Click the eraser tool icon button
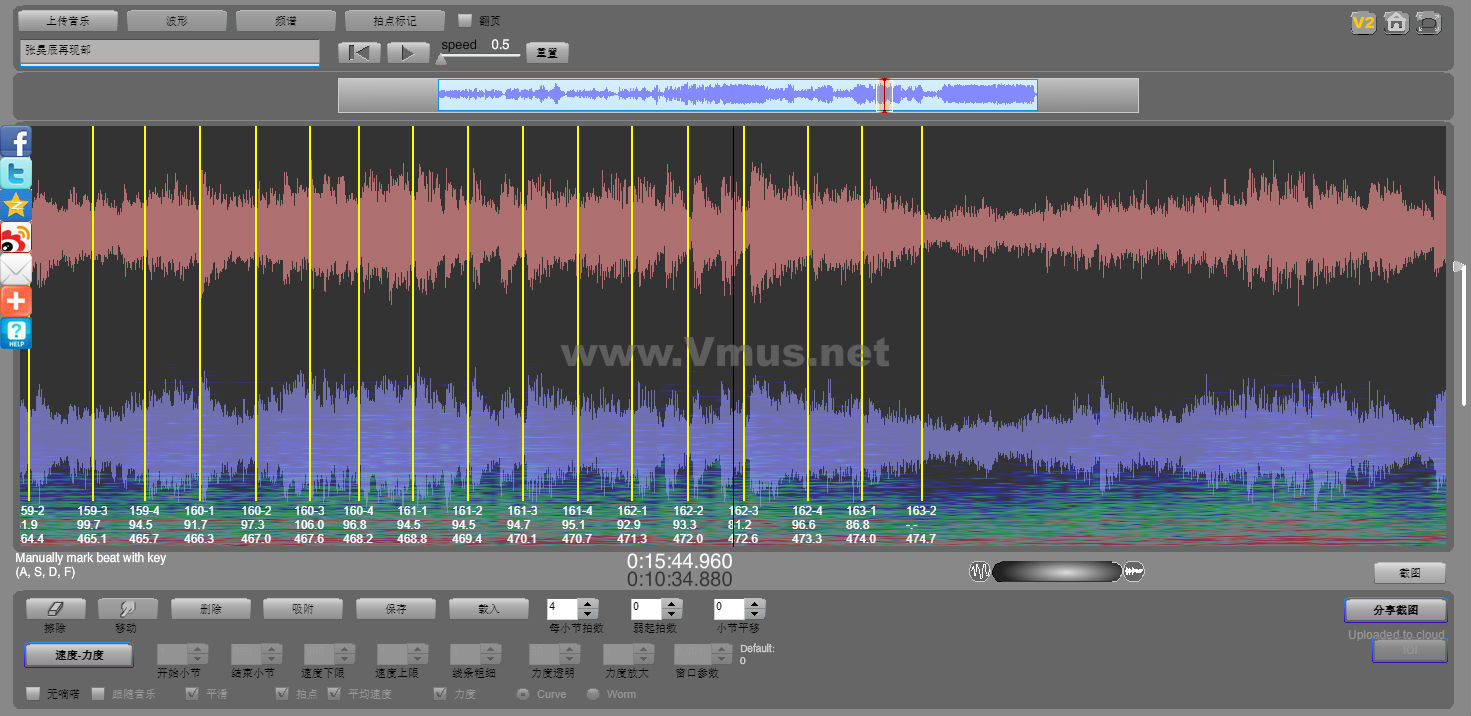The image size is (1471, 716). tap(55, 608)
